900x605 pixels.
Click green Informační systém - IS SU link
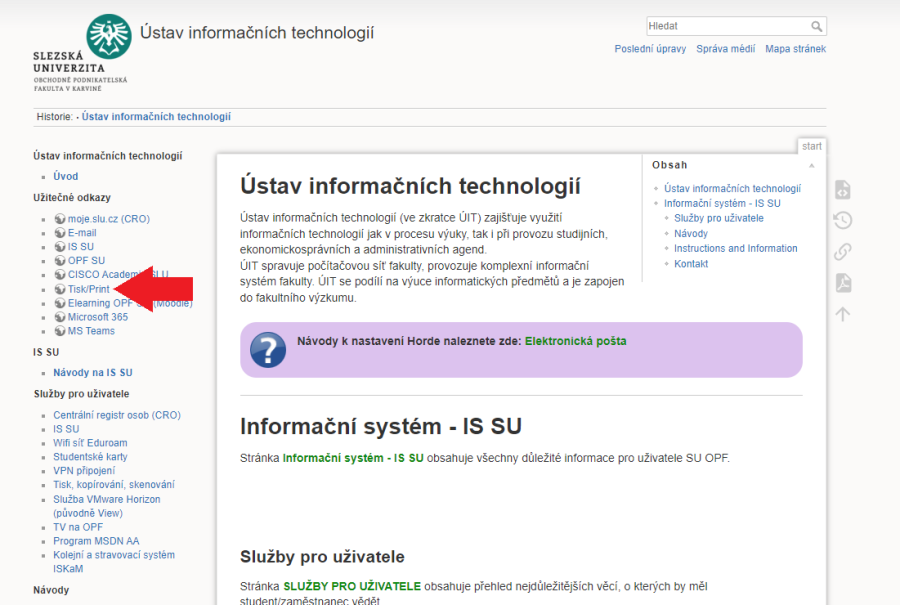pos(353,458)
